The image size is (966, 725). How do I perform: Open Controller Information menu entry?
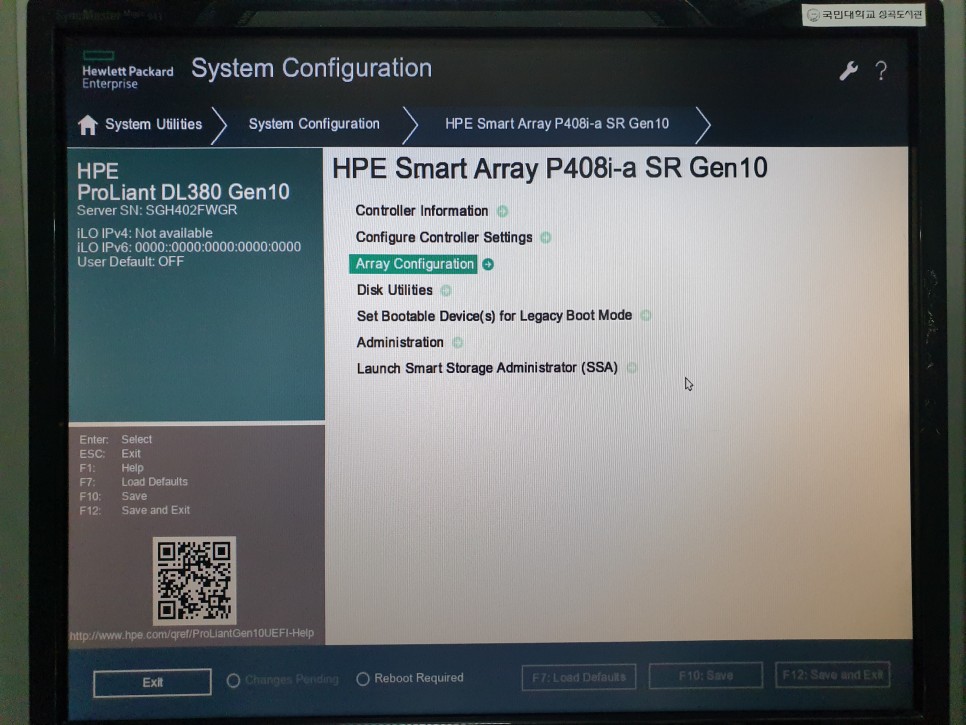(x=421, y=211)
